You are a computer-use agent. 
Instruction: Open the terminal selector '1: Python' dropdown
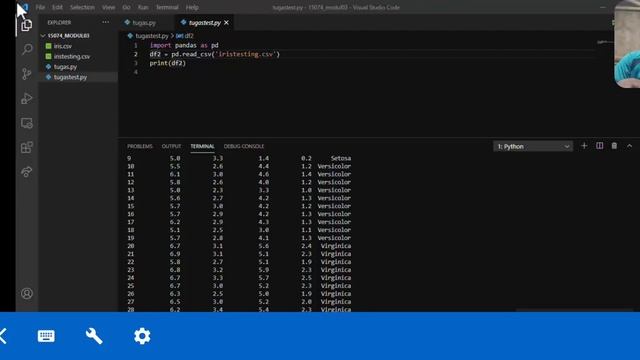tap(533, 146)
